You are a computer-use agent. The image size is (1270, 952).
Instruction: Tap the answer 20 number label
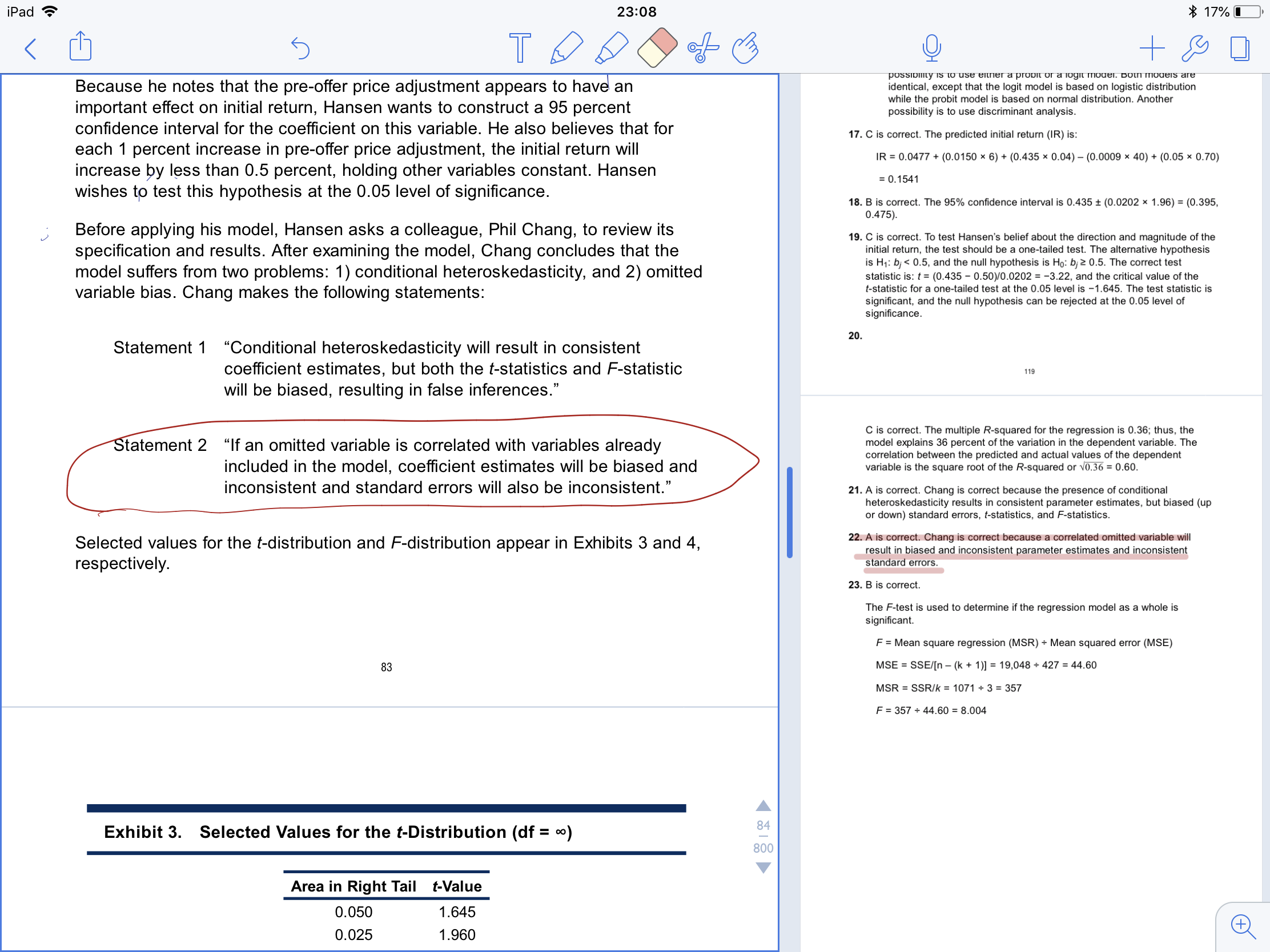(x=855, y=336)
